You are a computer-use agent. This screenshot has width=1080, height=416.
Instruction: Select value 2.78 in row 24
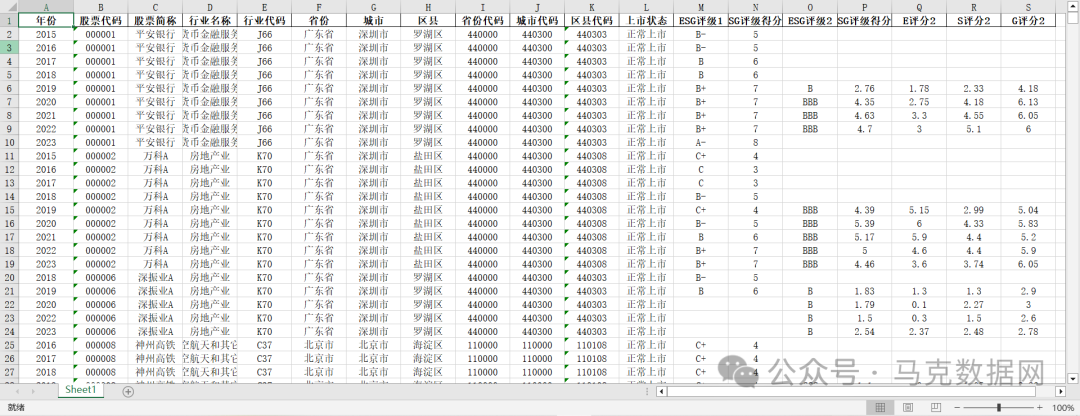pos(1028,332)
